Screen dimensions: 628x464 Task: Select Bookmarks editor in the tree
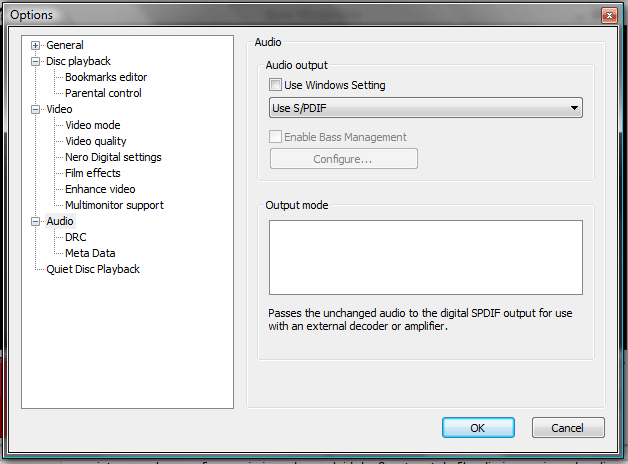tap(106, 77)
